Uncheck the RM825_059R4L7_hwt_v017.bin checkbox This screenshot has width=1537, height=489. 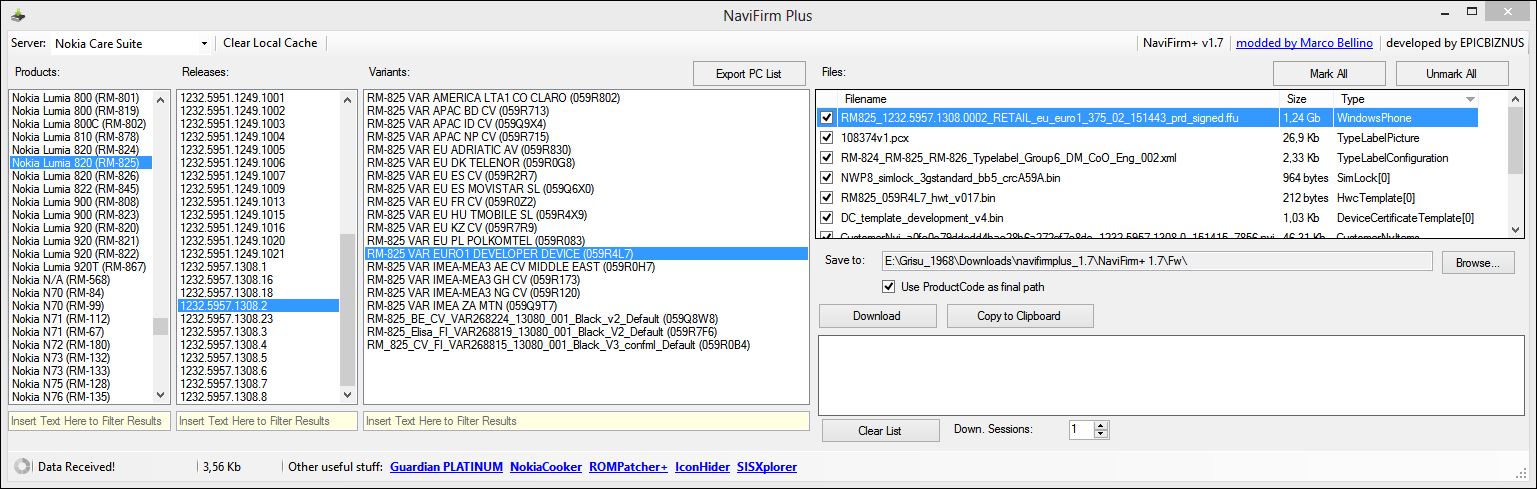[826, 198]
